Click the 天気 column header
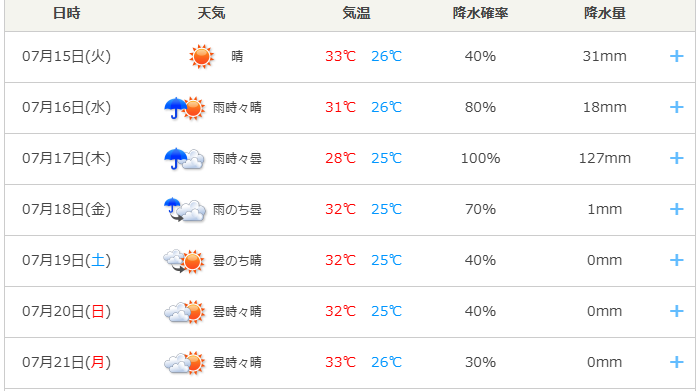 pyautogui.click(x=211, y=13)
